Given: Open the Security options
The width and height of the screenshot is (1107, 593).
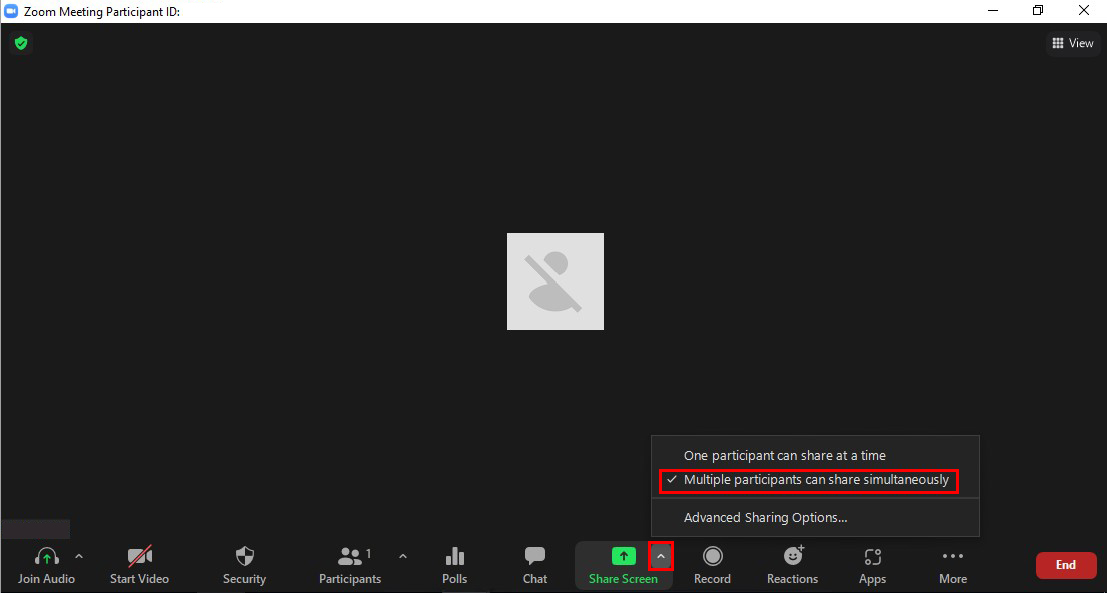Looking at the screenshot, I should [x=245, y=565].
